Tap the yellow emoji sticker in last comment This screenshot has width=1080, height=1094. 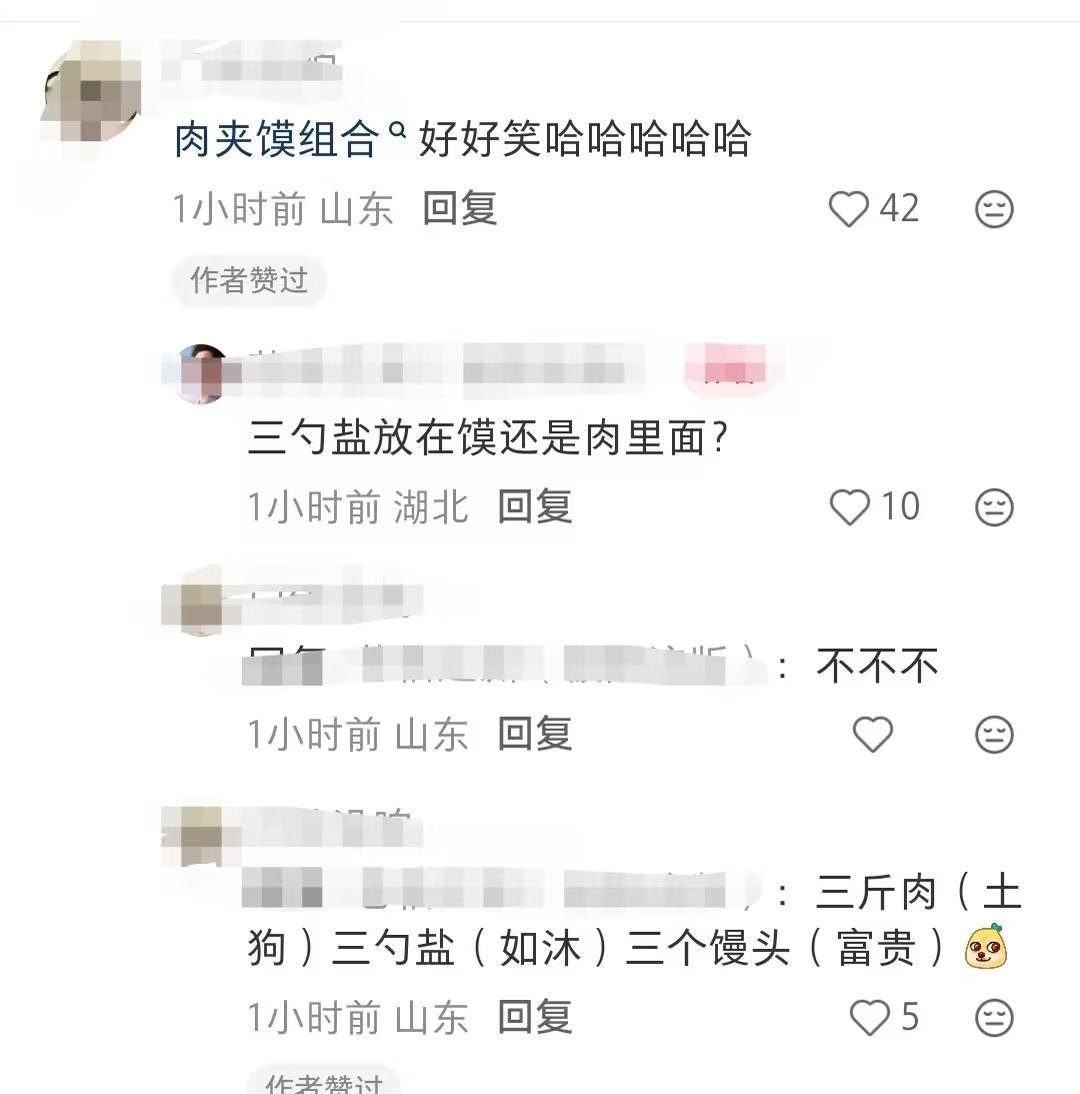985,946
